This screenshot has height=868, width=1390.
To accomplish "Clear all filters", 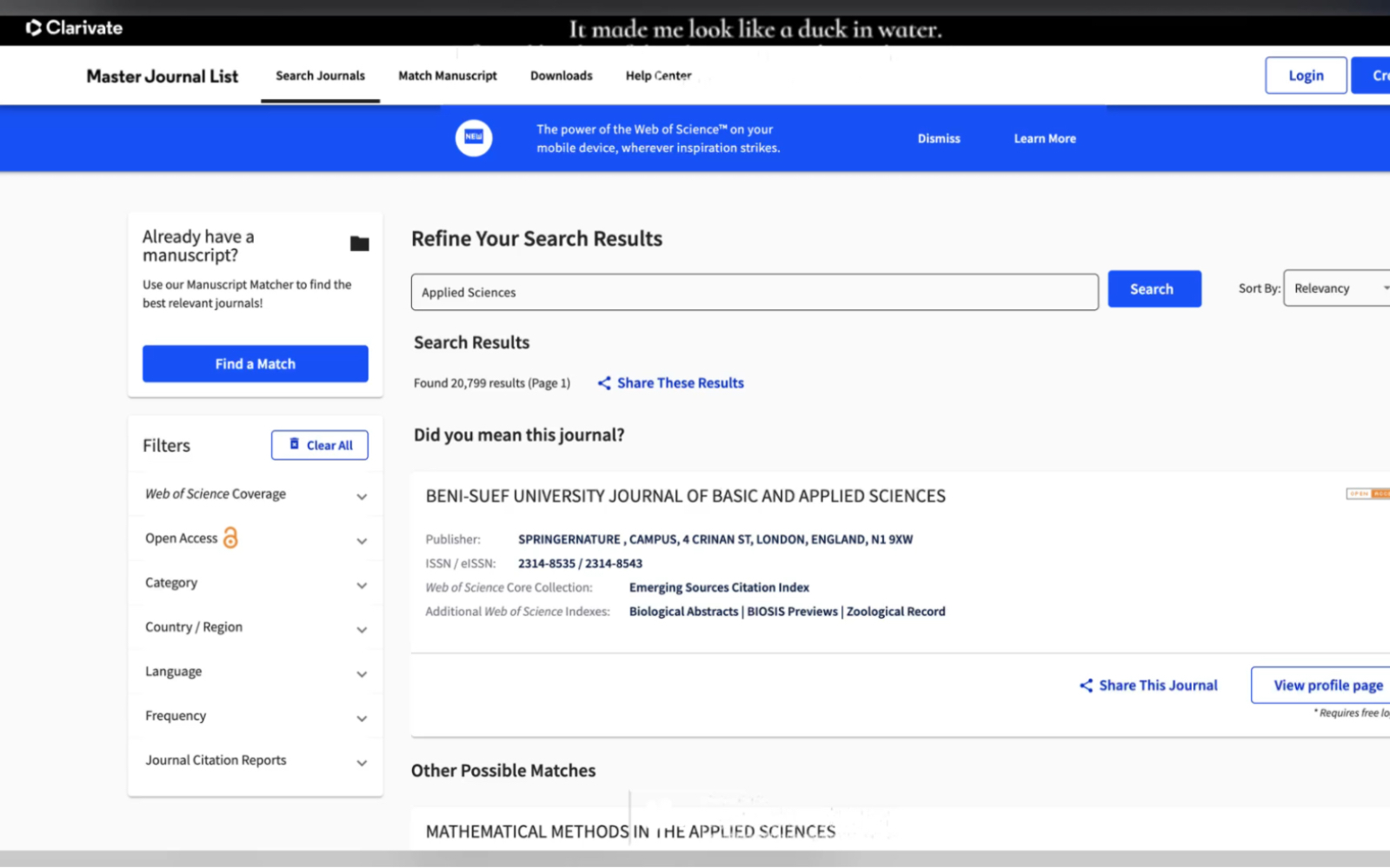I will (320, 445).
